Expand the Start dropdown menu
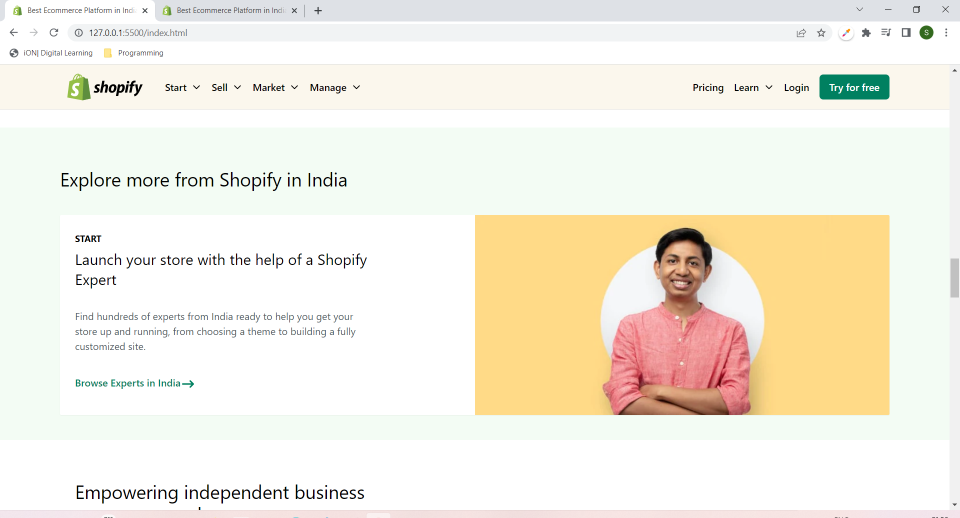960x518 pixels. click(x=182, y=88)
